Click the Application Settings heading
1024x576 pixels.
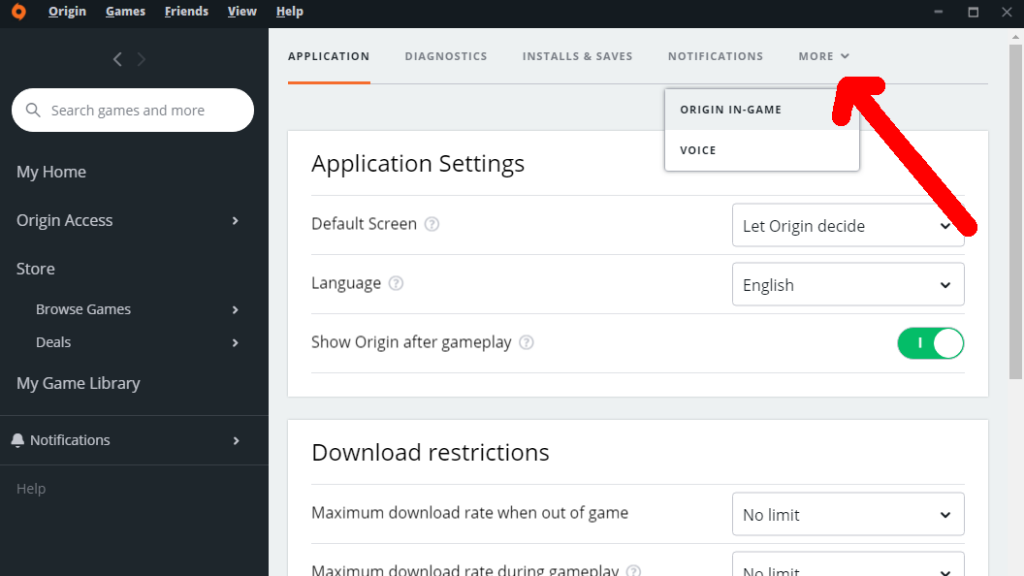click(x=418, y=163)
